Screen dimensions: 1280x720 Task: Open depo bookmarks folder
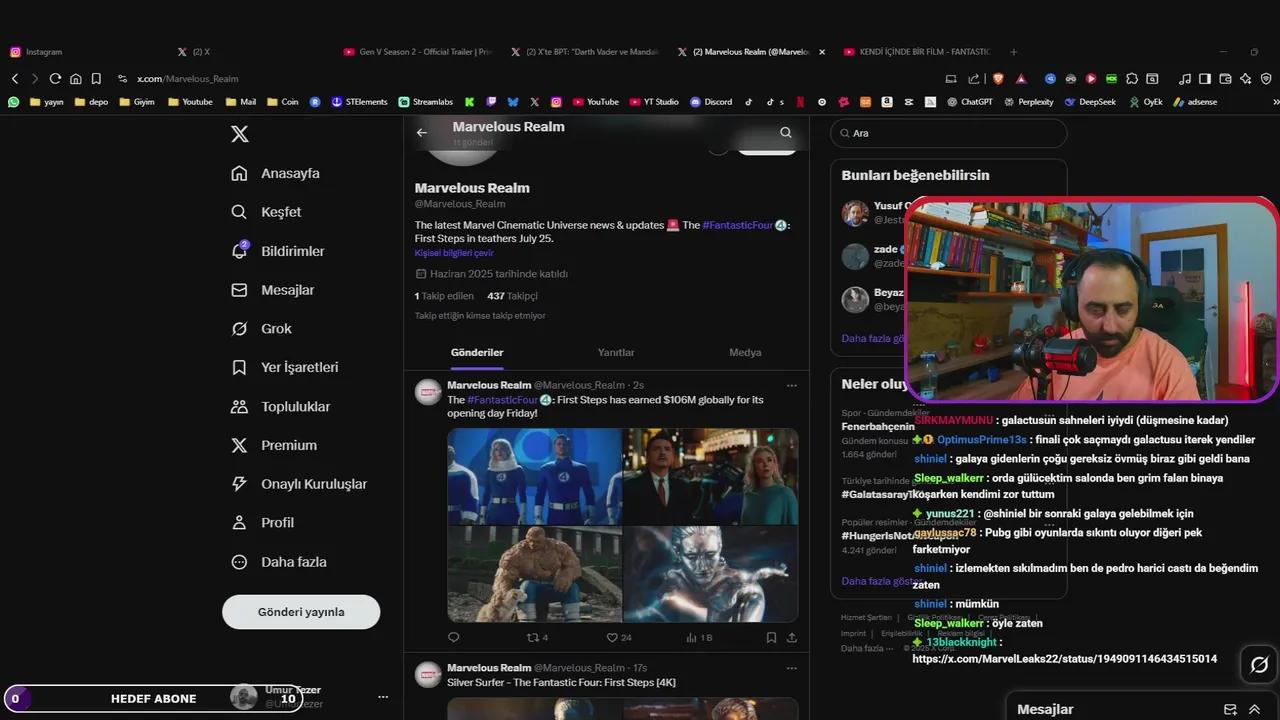click(x=91, y=102)
